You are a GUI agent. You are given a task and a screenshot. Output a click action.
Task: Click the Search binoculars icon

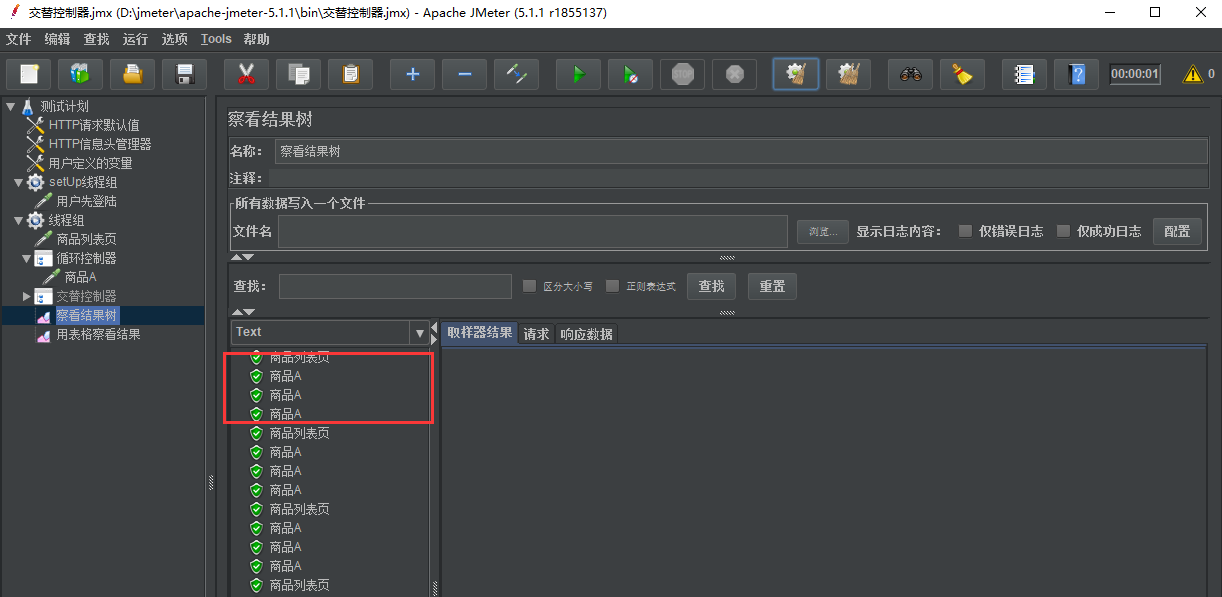click(x=910, y=74)
